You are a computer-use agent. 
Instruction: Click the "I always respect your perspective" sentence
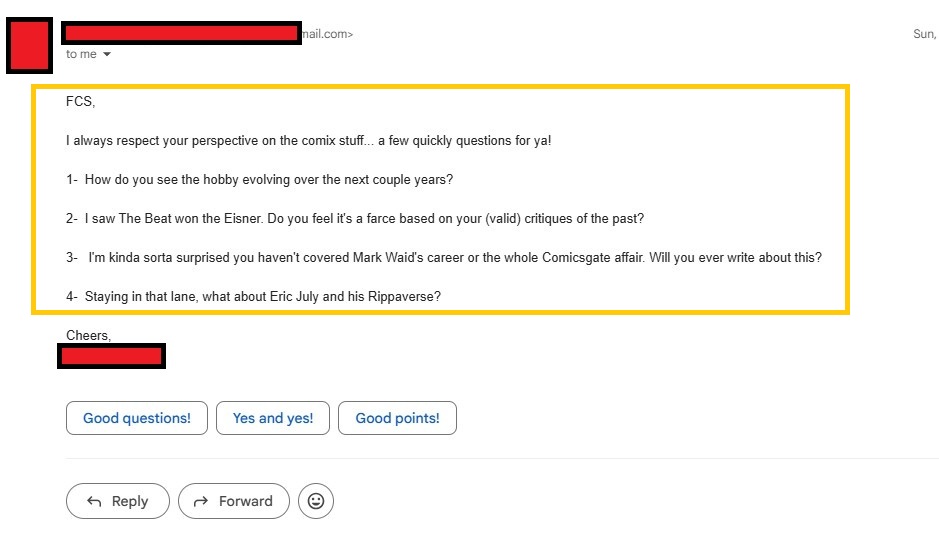click(308, 140)
